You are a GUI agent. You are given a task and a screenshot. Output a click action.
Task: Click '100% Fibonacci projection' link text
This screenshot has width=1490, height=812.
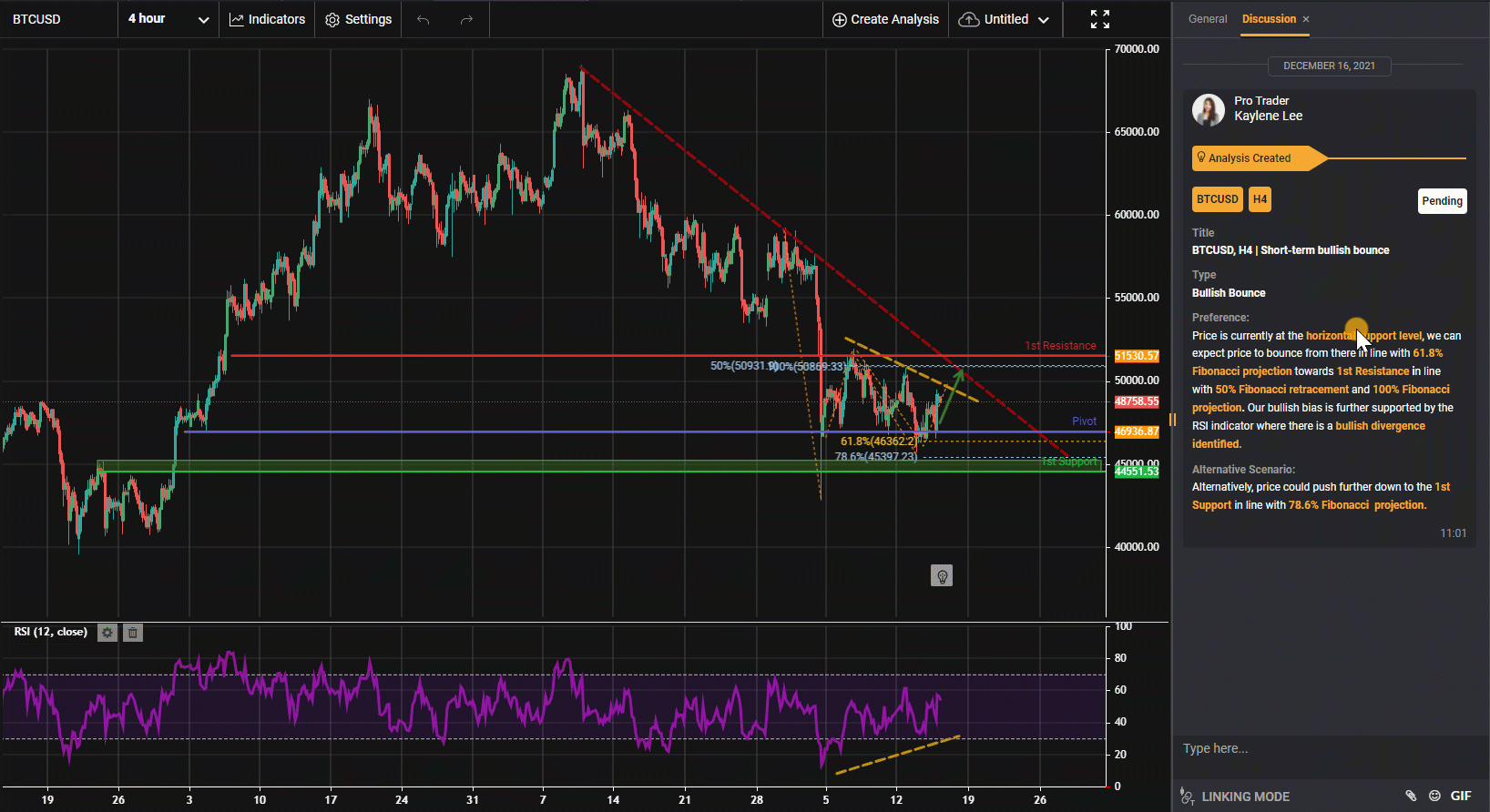coord(1321,399)
